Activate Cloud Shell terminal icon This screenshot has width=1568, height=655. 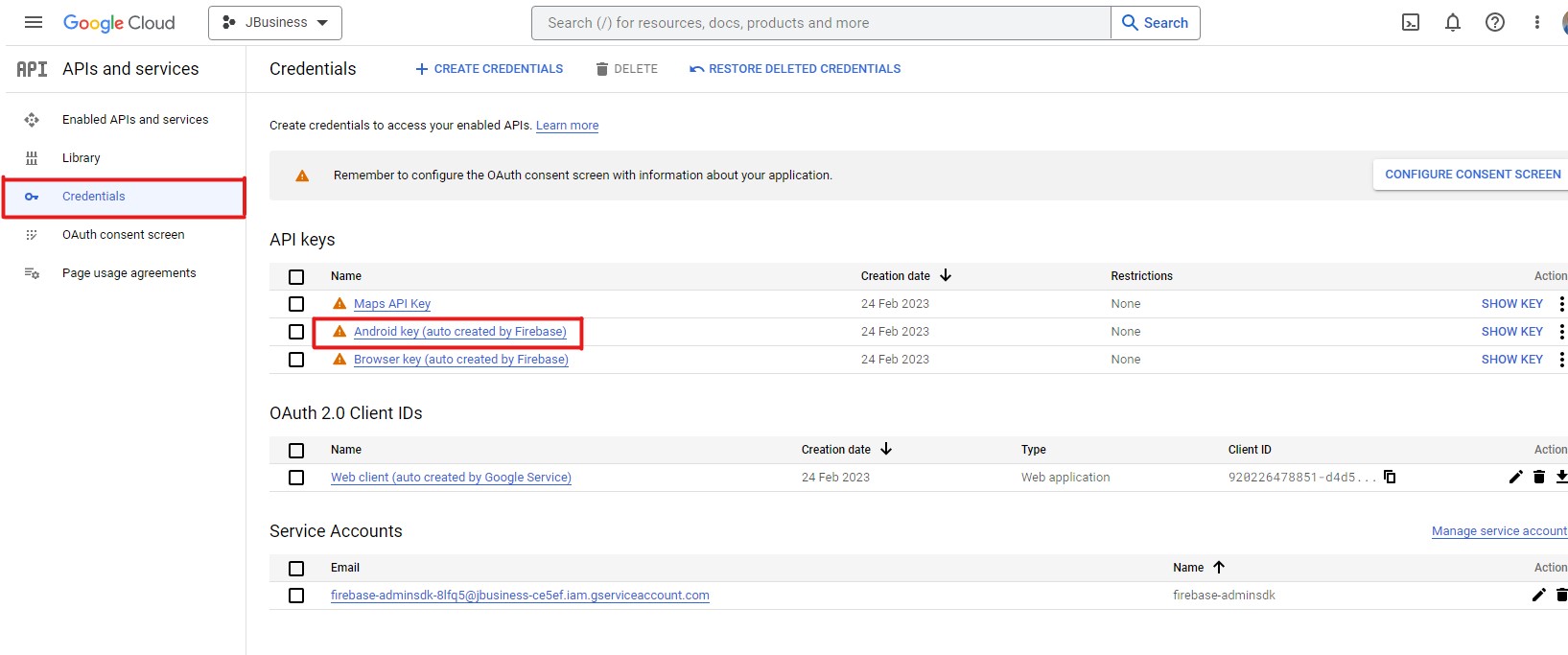click(x=1411, y=23)
